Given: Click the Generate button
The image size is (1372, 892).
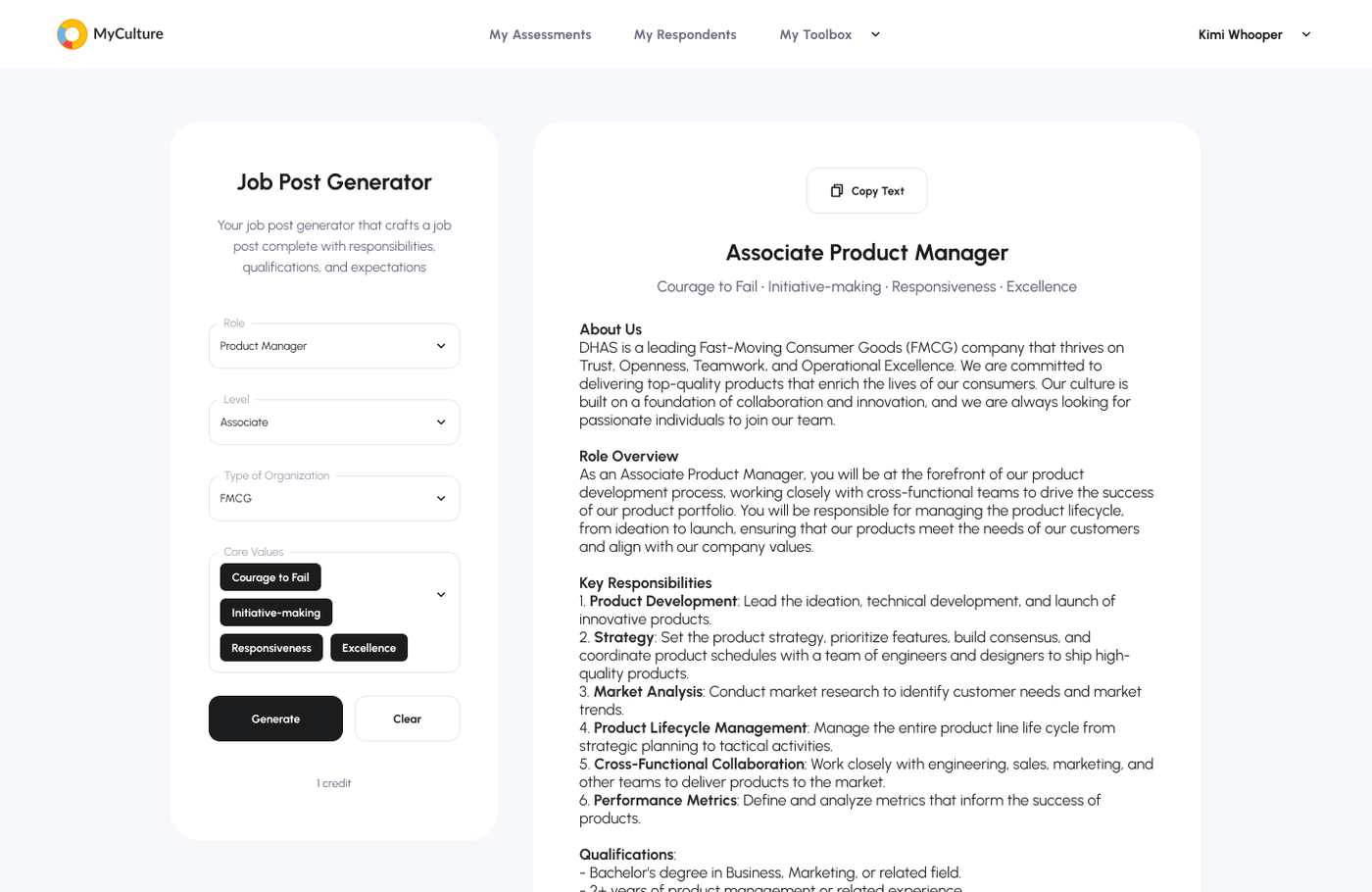Looking at the screenshot, I should pyautogui.click(x=275, y=718).
